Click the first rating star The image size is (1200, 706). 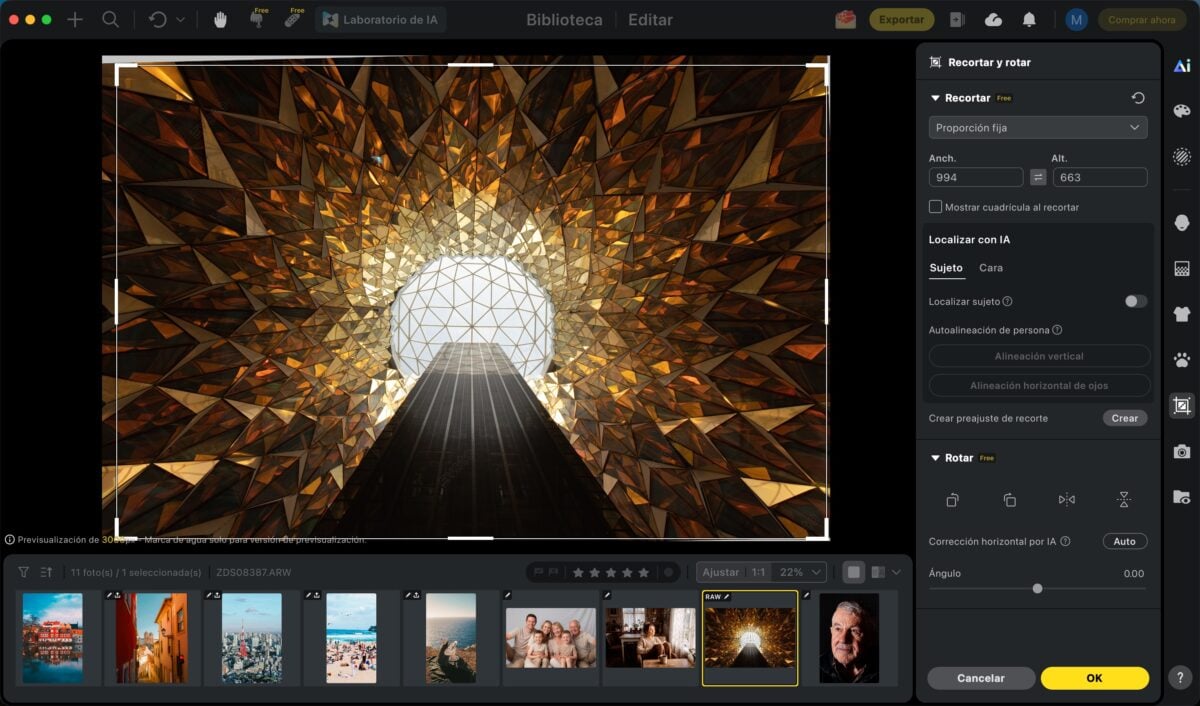pyautogui.click(x=578, y=572)
